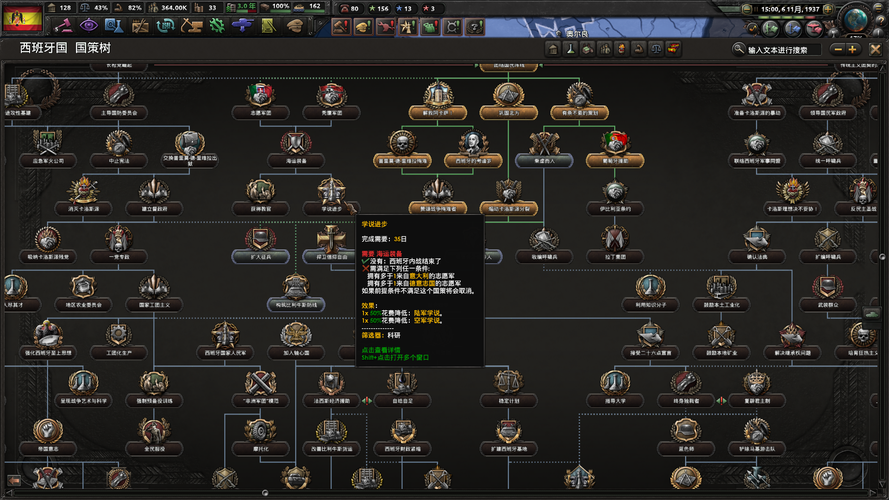Image resolution: width=889 pixels, height=500 pixels.
Task: Select the 武装群众 focus
Action: tap(827, 293)
